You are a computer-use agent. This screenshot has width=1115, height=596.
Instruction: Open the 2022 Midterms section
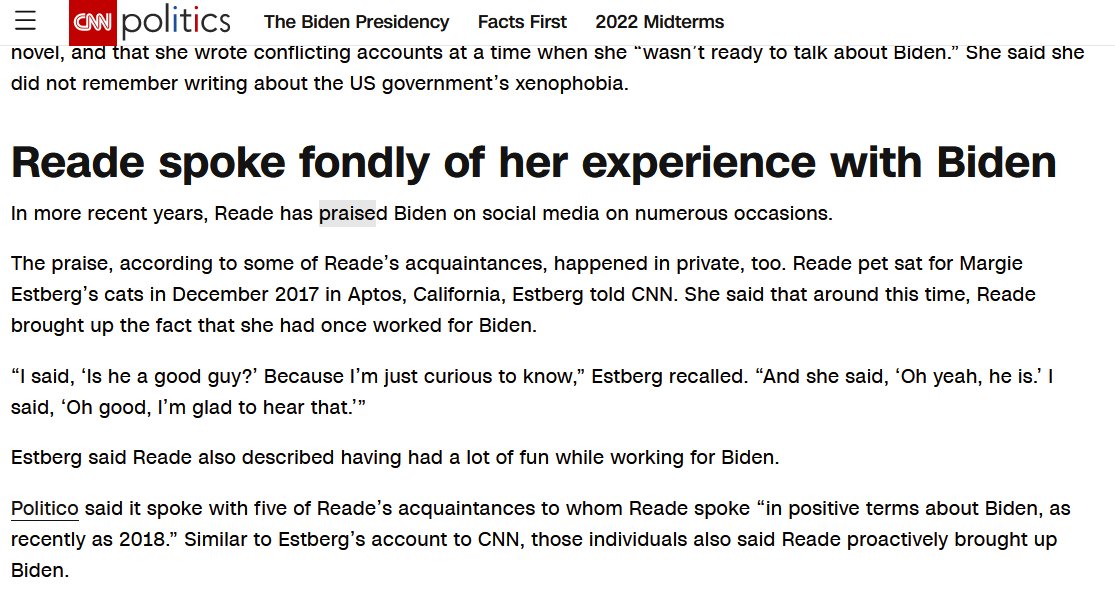click(659, 22)
